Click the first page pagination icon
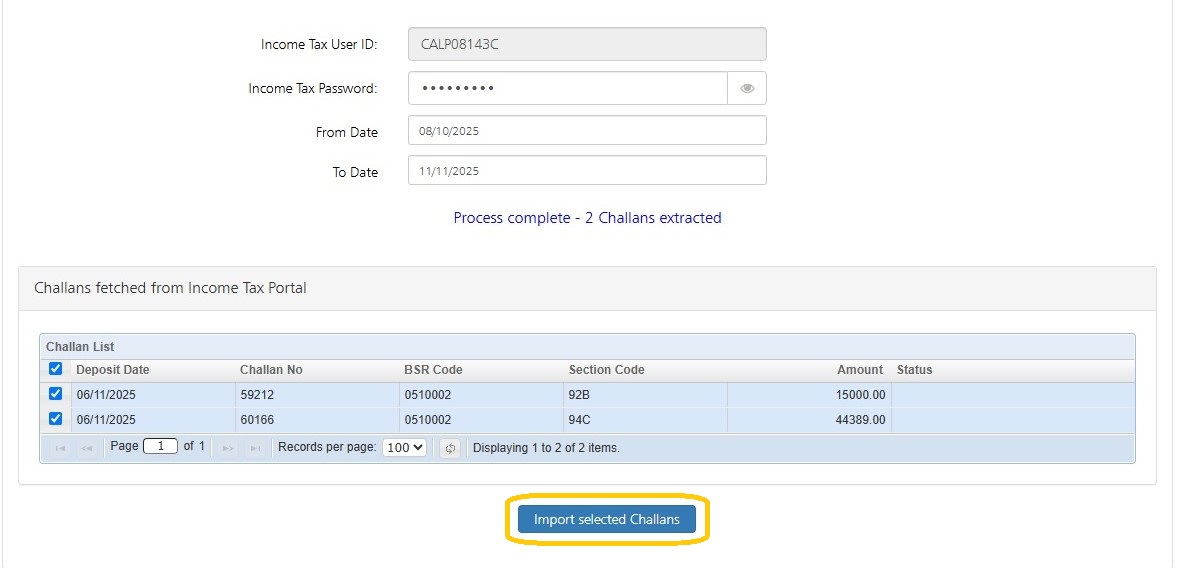Image resolution: width=1187 pixels, height=568 pixels. (x=61, y=448)
